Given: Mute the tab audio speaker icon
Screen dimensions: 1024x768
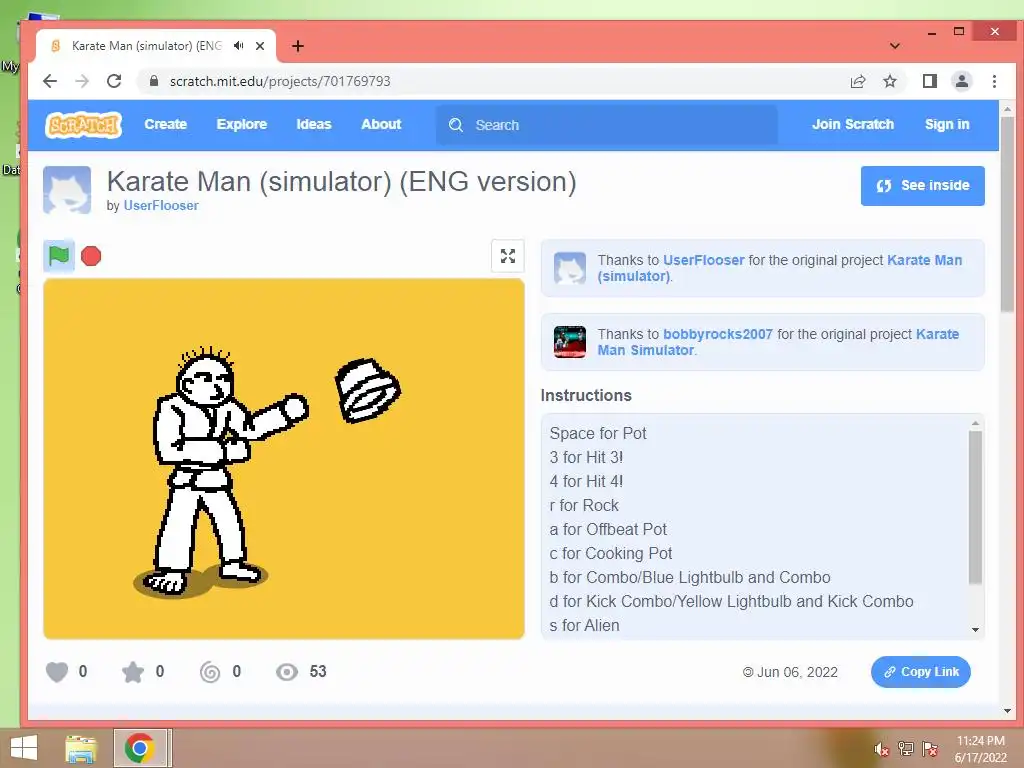Looking at the screenshot, I should (238, 46).
